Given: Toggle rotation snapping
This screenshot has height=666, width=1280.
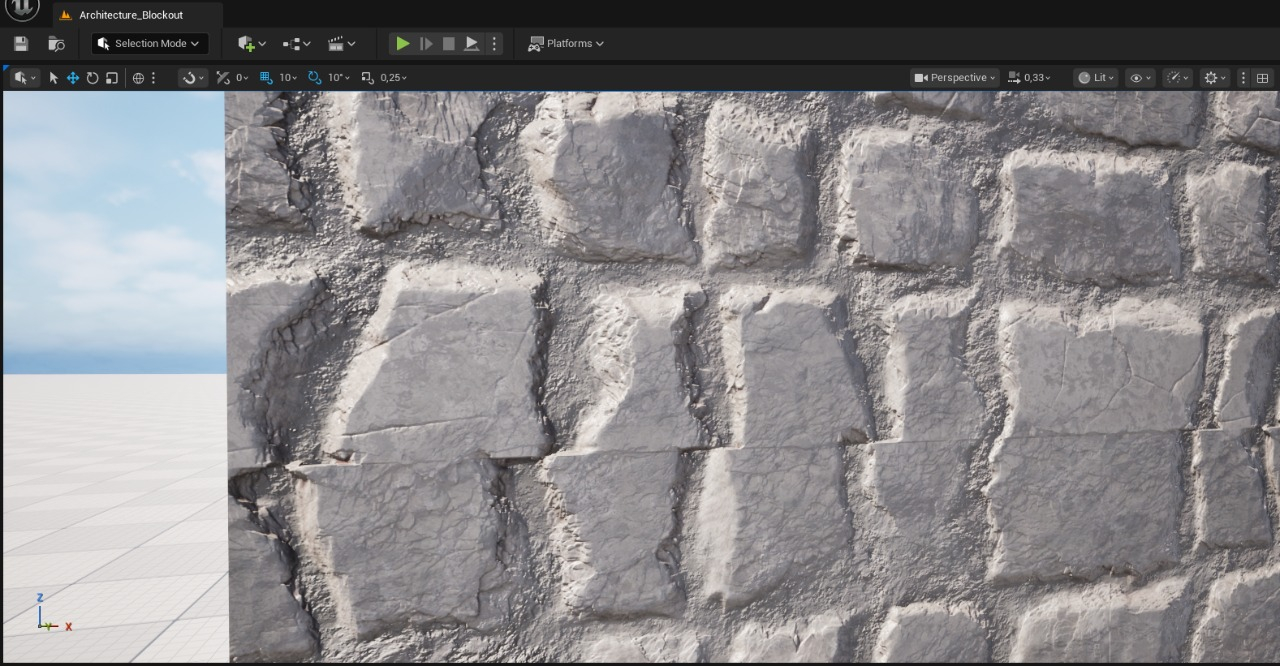Looking at the screenshot, I should point(315,78).
